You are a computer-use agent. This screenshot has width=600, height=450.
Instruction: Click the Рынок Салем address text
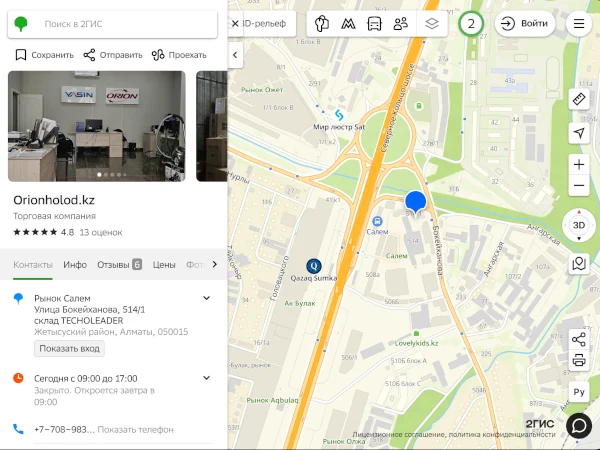pyautogui.click(x=62, y=298)
